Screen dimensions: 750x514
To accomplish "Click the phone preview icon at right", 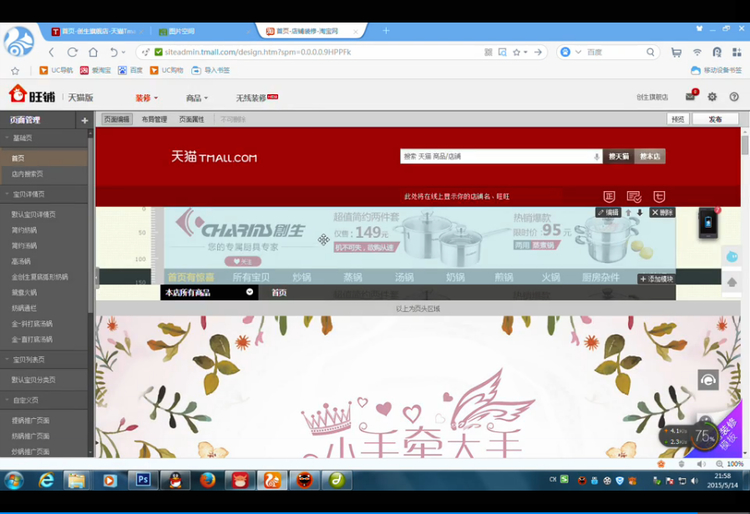I will [x=708, y=223].
